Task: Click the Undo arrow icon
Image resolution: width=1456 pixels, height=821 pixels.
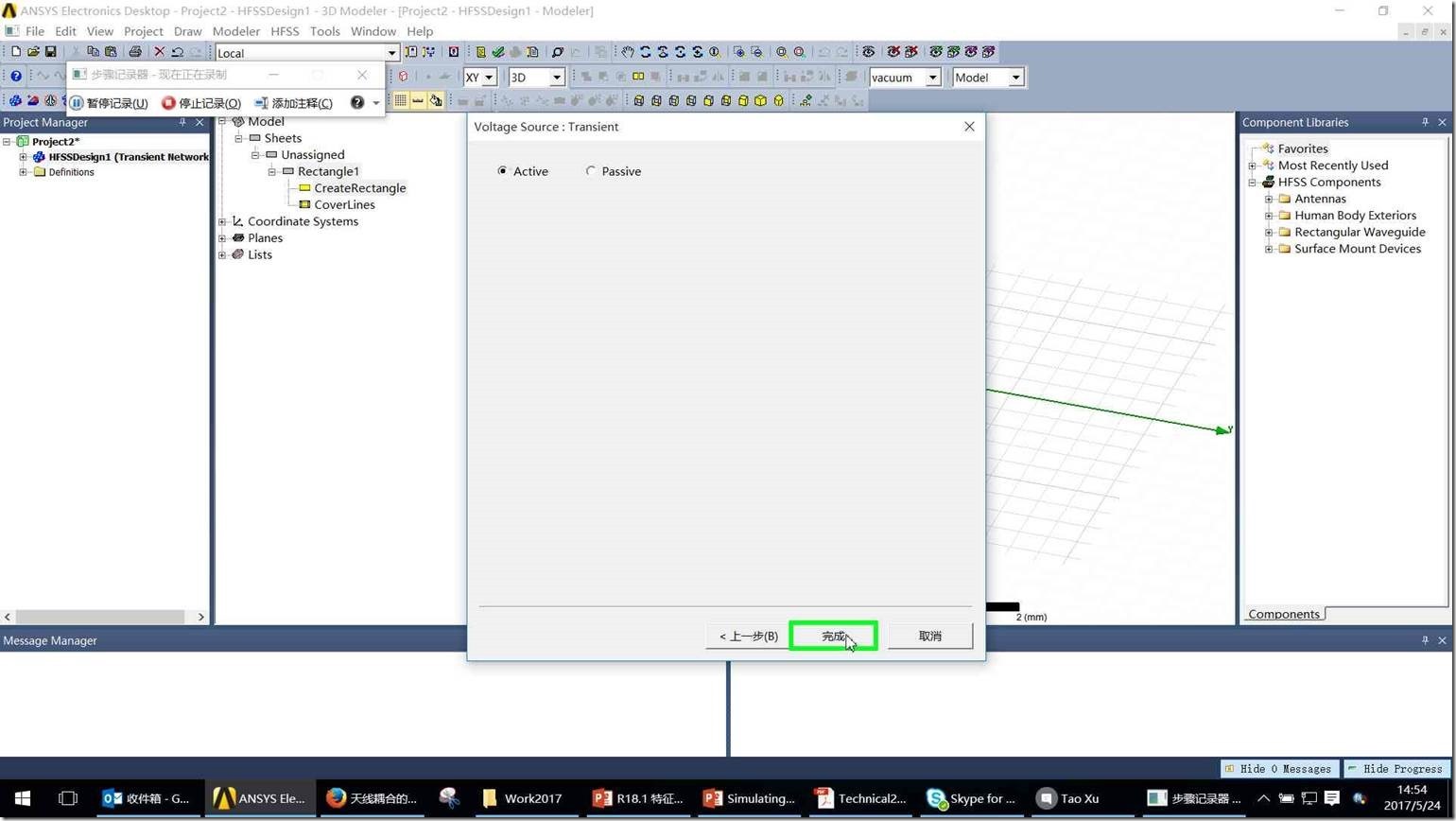Action: 177,52
